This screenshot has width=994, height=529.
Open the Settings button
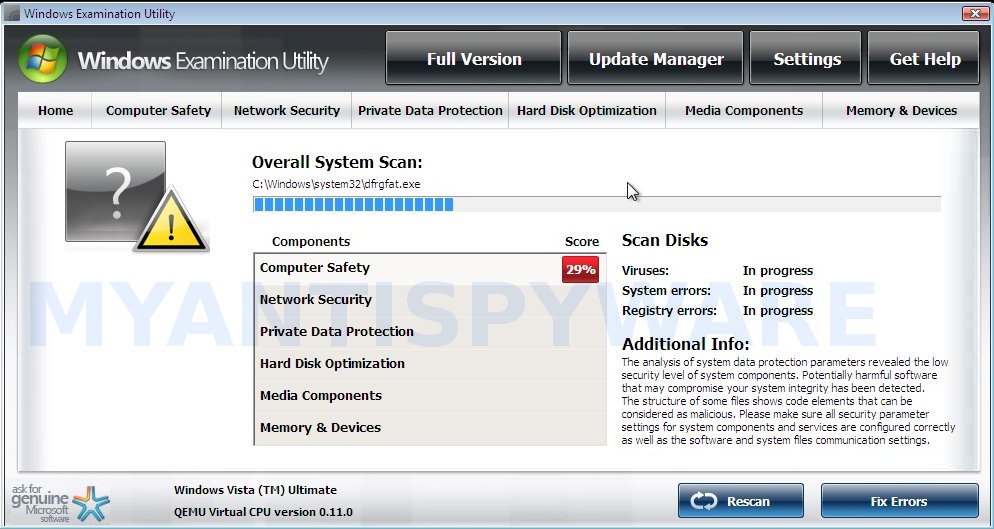pyautogui.click(x=806, y=58)
